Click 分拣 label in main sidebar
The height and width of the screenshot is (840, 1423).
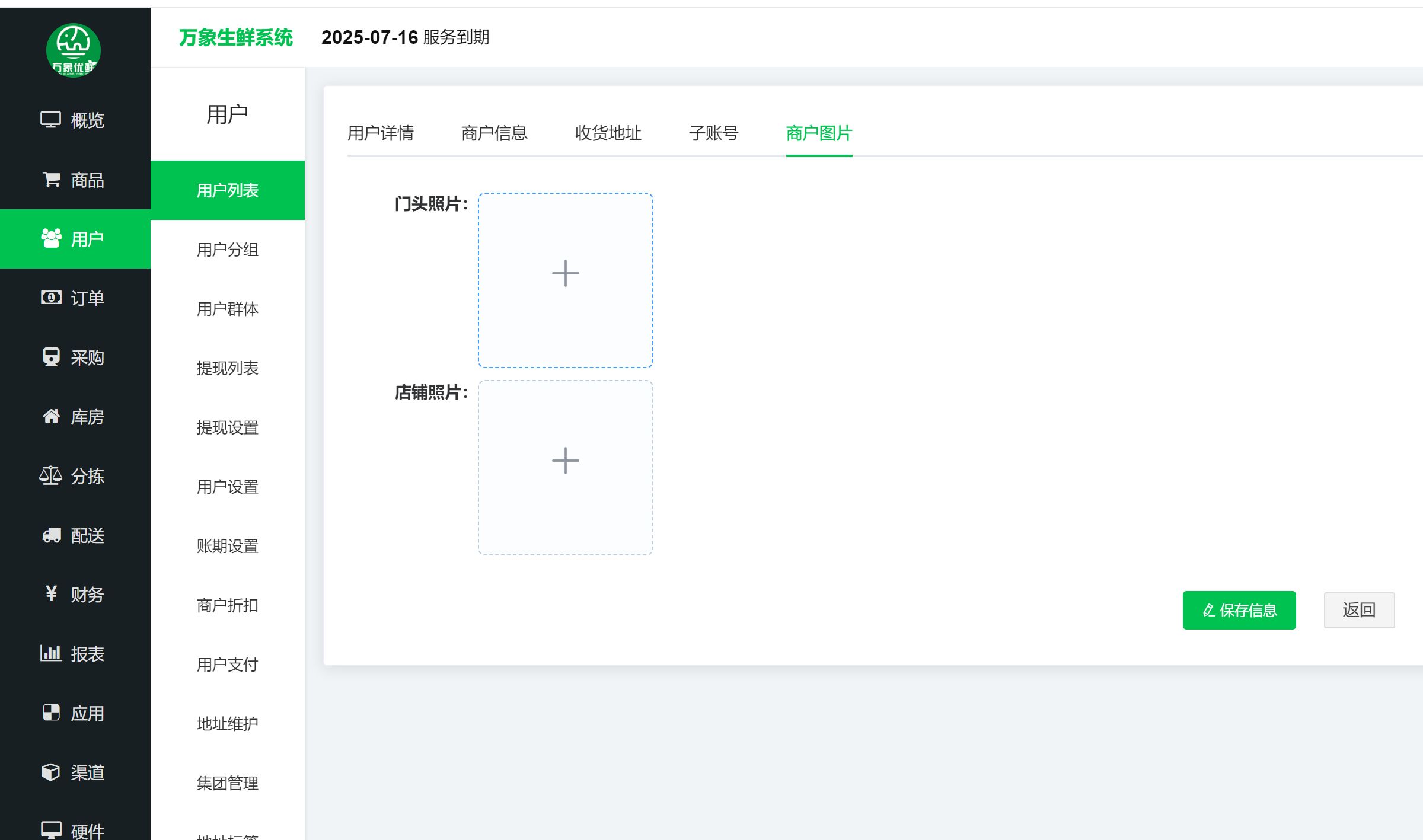pyautogui.click(x=88, y=476)
